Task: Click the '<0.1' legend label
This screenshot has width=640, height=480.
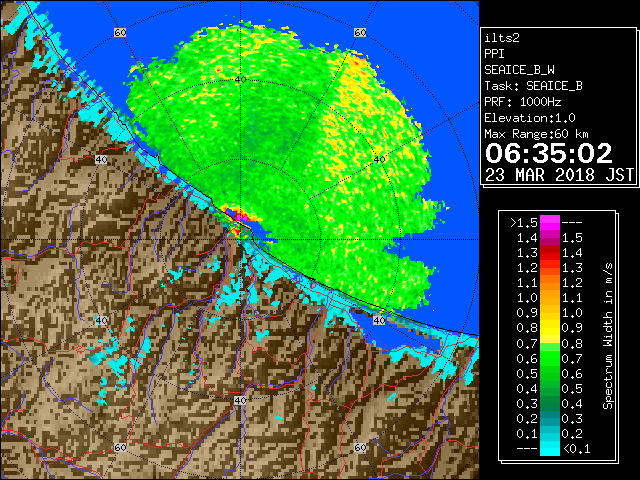Action: (577, 449)
